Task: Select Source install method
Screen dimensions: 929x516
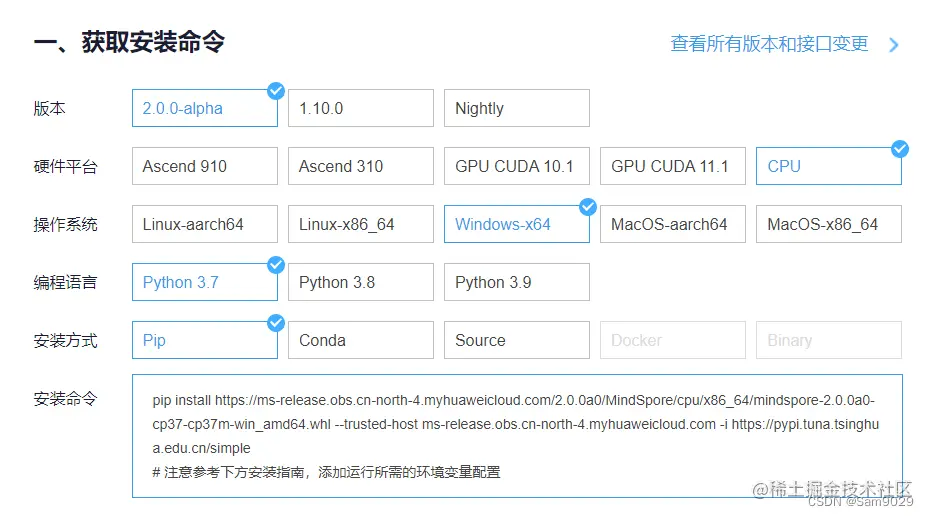Action: (516, 340)
